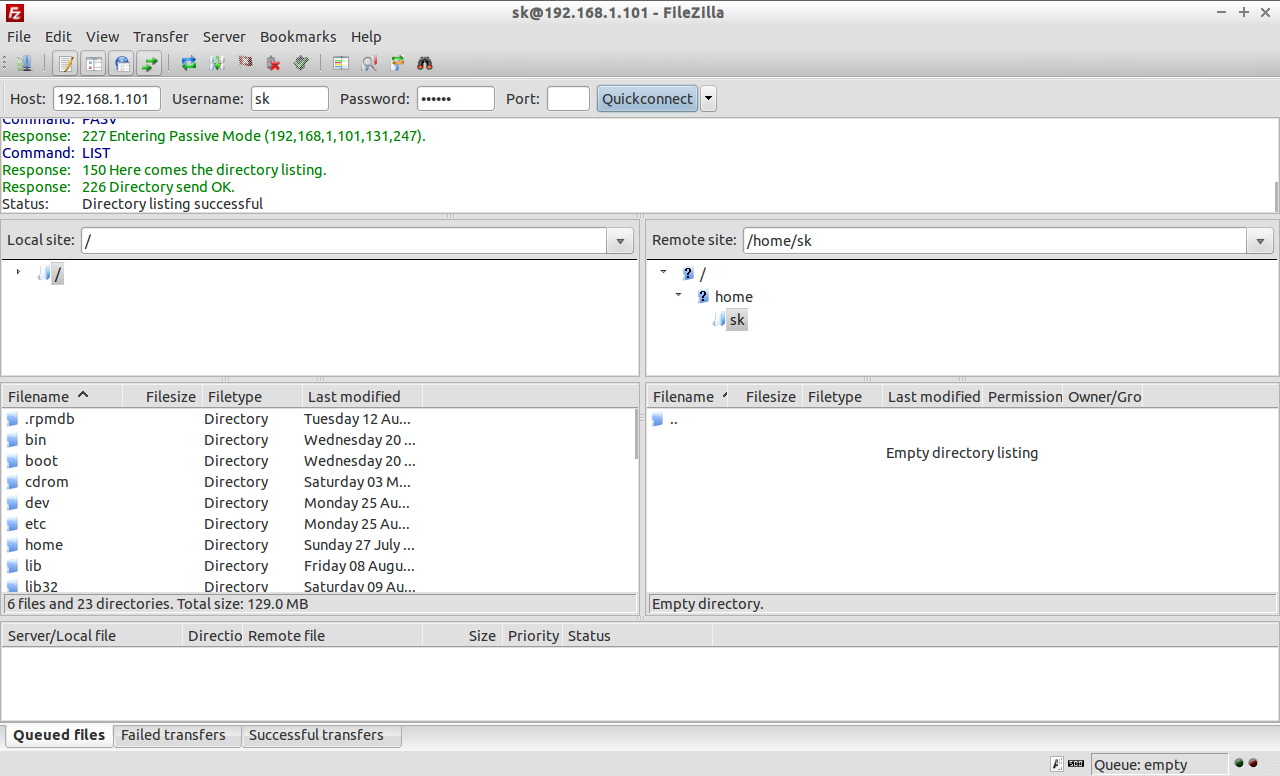Open the File menu

click(19, 37)
